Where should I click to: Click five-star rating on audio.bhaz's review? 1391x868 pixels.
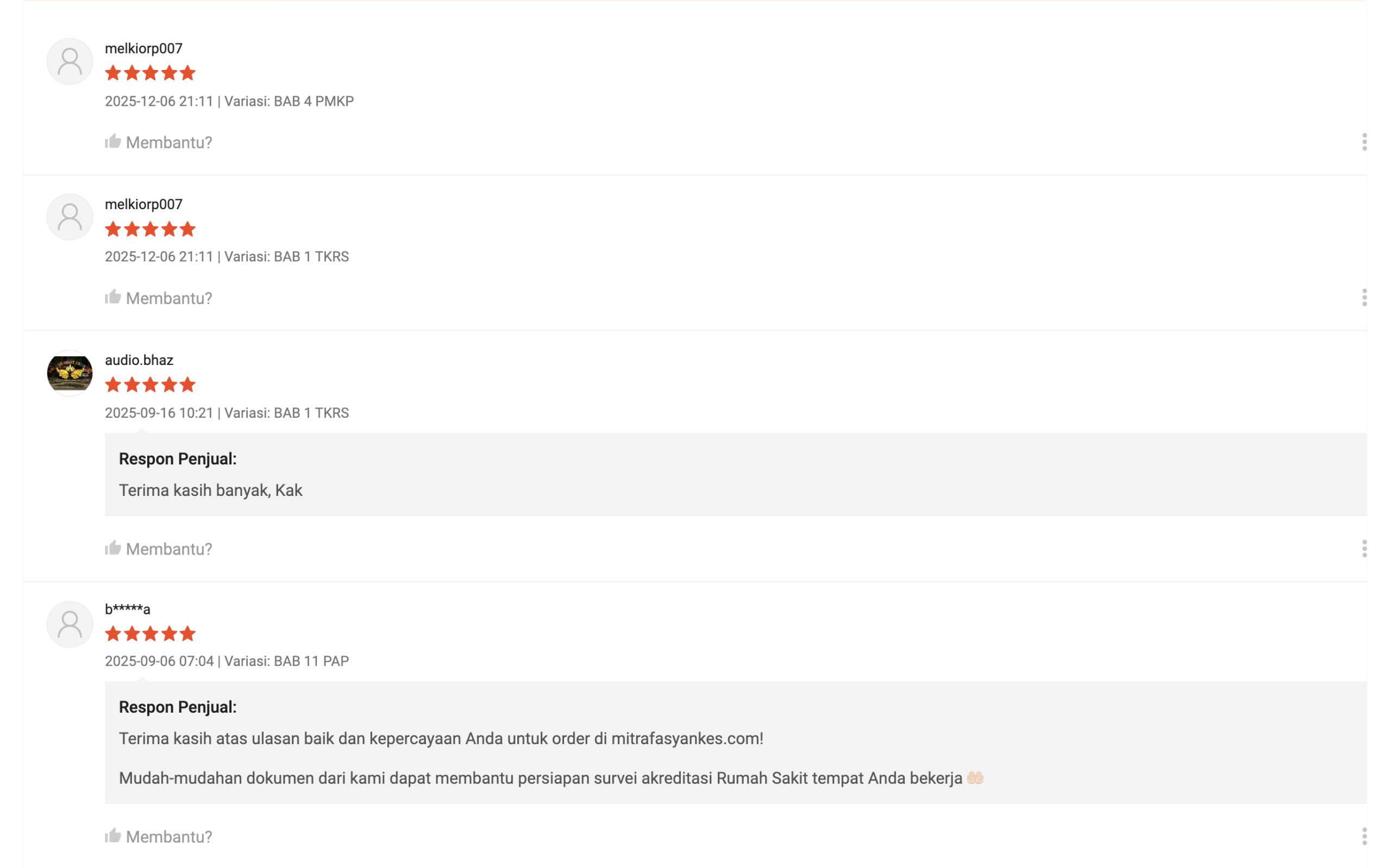pos(151,385)
